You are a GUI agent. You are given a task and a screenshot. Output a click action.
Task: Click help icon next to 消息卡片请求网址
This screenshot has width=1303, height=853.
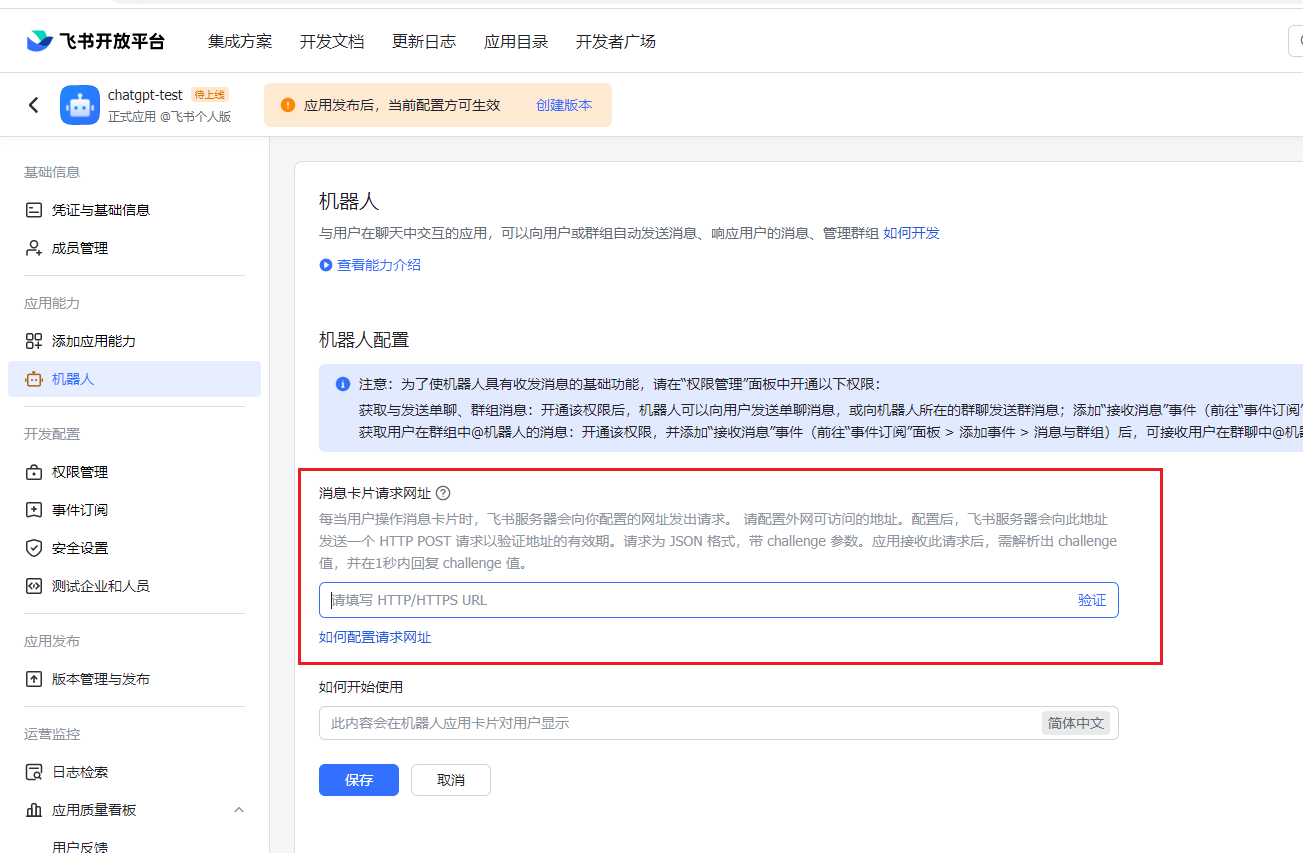[x=443, y=493]
